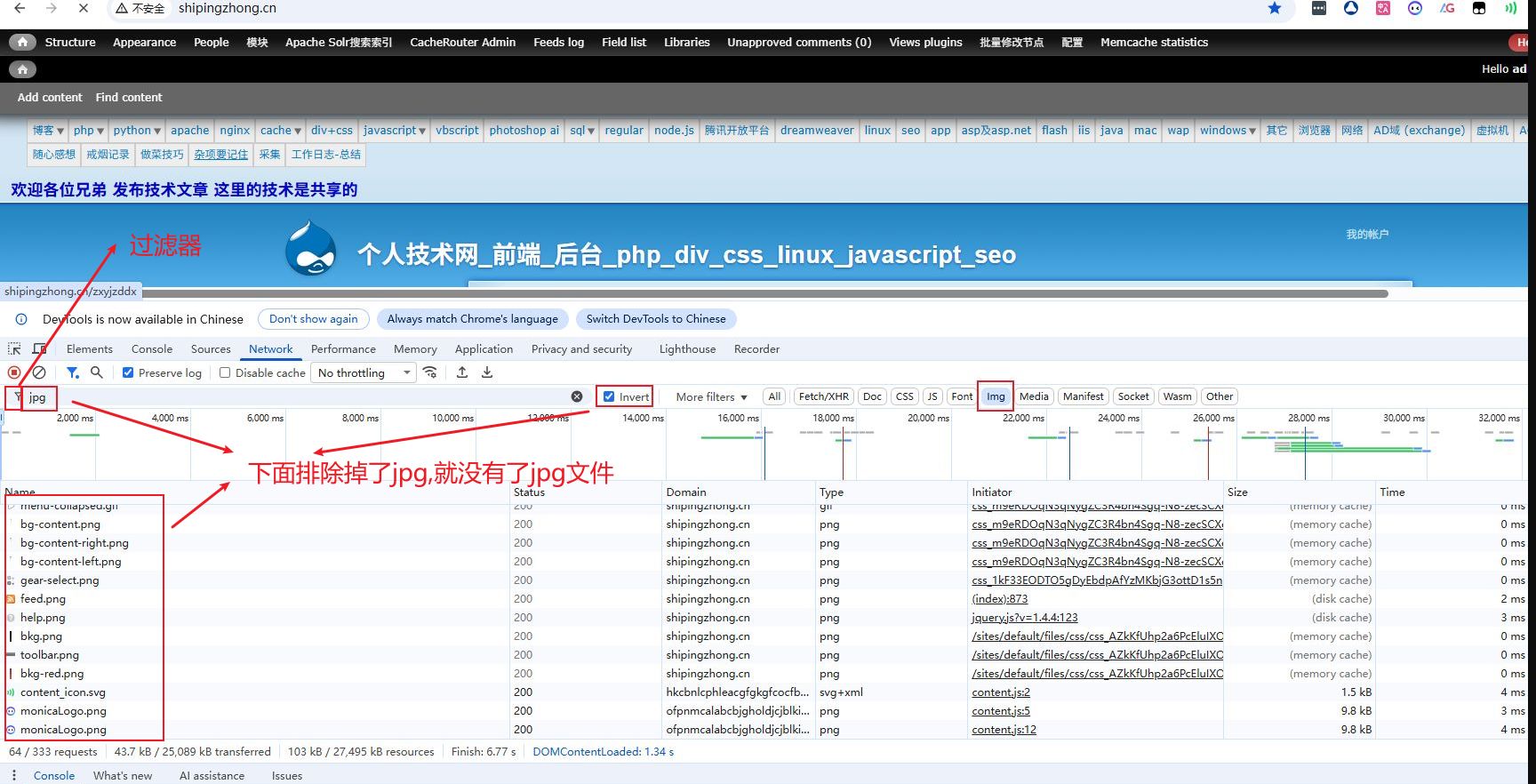Activate the inspect element picker

coord(14,349)
